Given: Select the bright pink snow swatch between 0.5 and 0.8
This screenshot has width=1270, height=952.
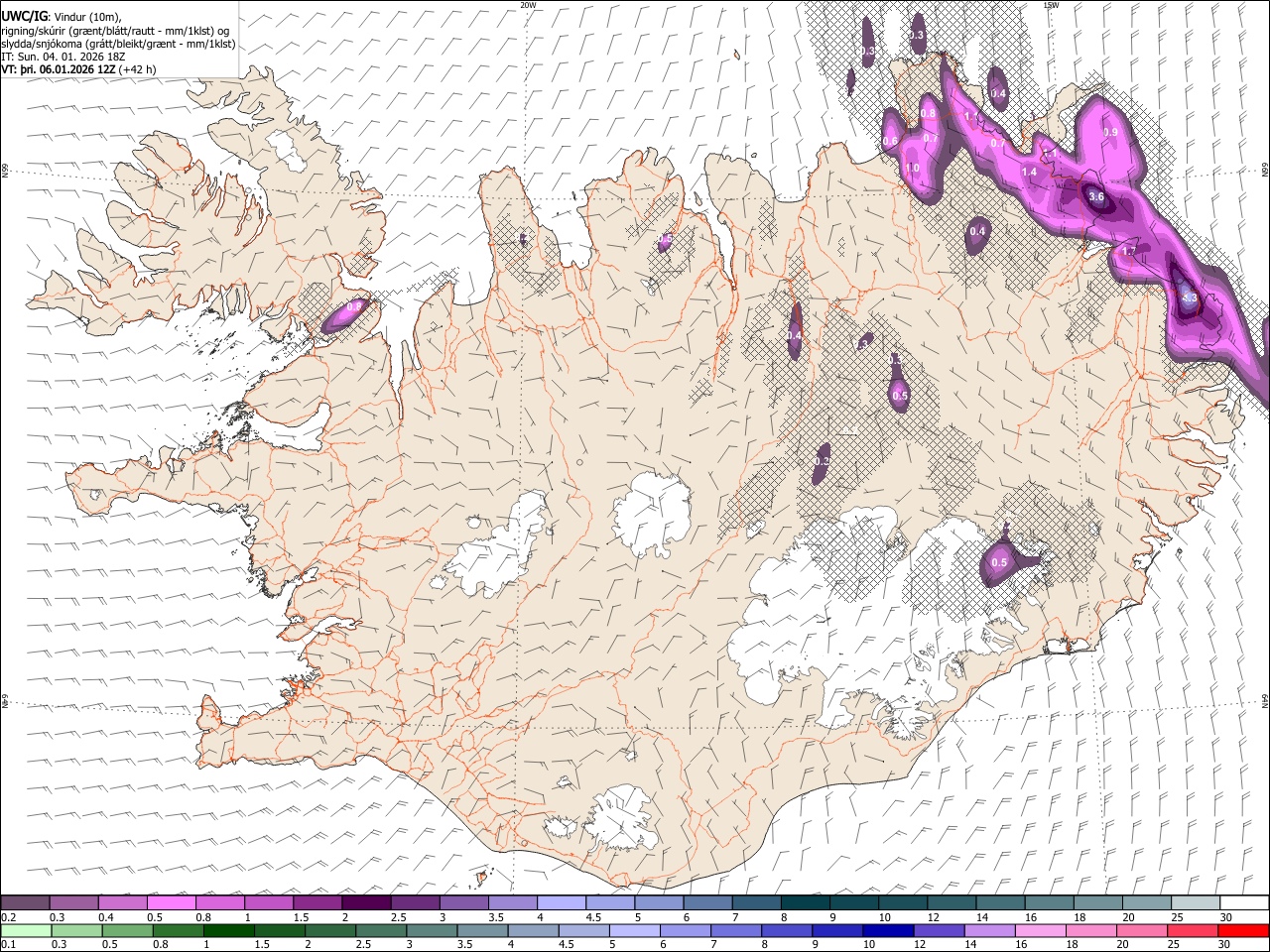Looking at the screenshot, I should tap(171, 902).
